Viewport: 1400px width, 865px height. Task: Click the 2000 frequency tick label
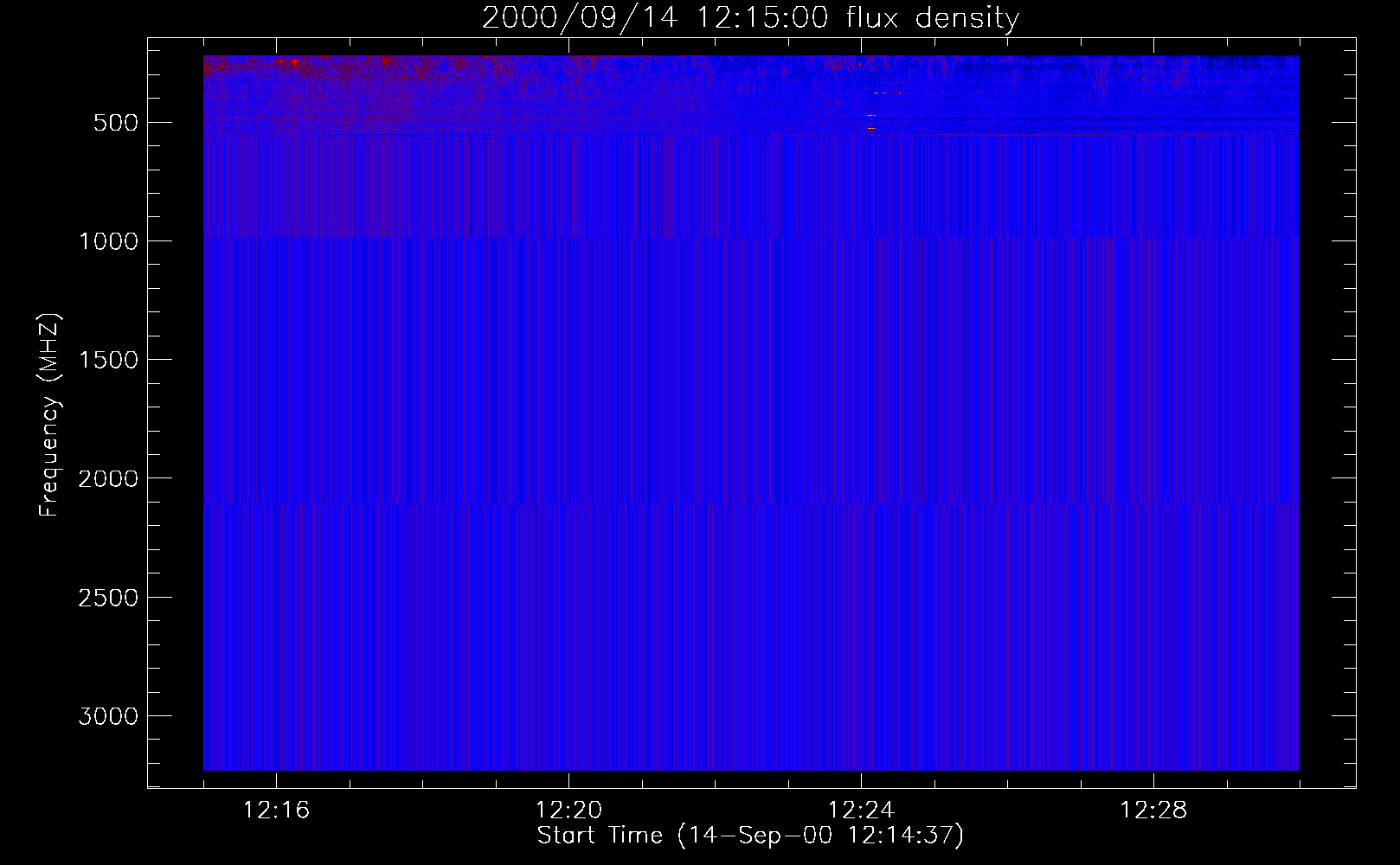108,478
